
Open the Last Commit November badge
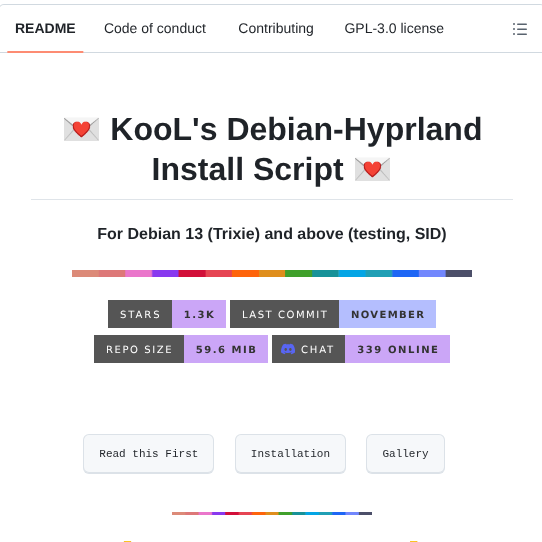pyautogui.click(x=333, y=314)
